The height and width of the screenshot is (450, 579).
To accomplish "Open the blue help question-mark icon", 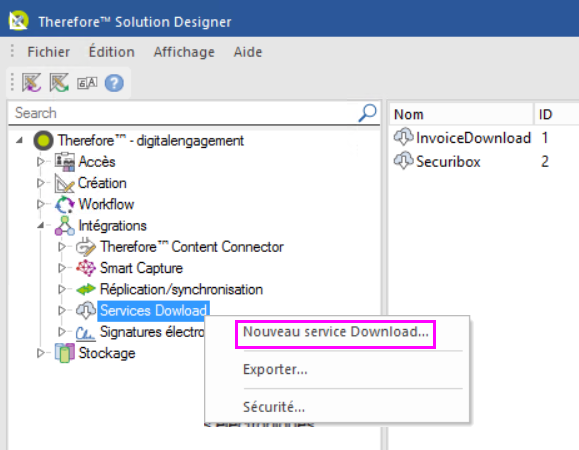I will tap(114, 83).
